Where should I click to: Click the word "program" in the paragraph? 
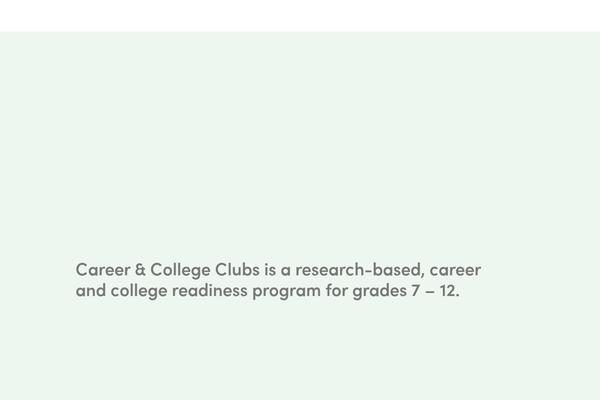(287, 292)
